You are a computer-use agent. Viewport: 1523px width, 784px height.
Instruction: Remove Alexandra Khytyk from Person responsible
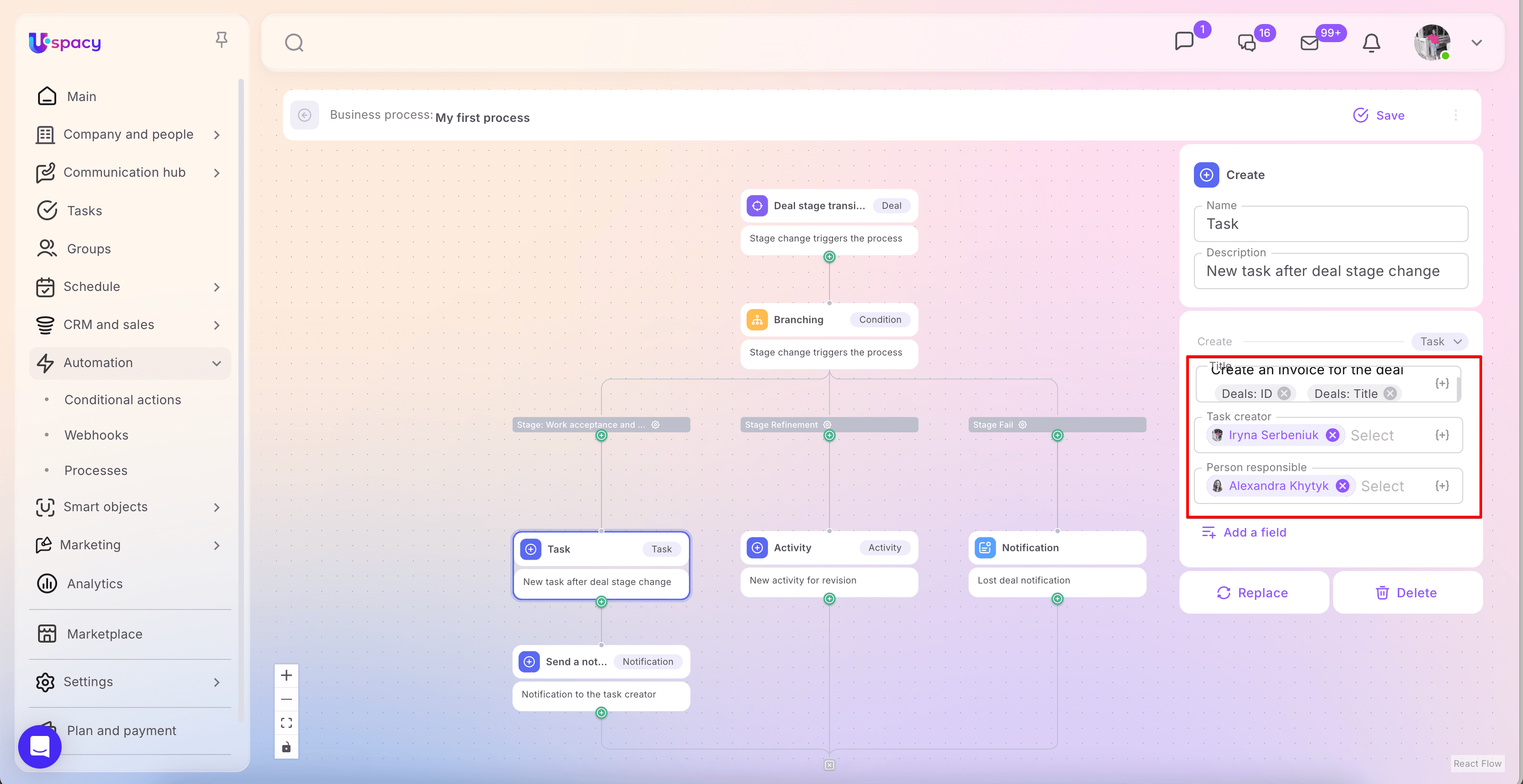[1343, 485]
